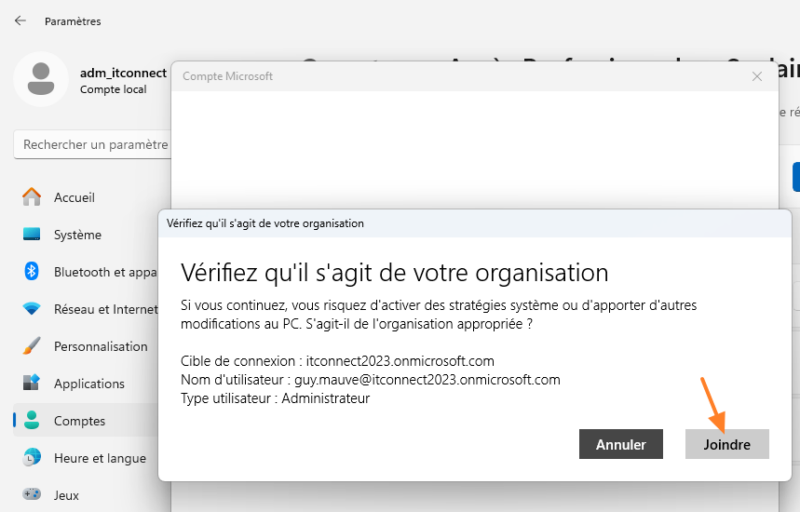Select the Réseau et Internet wifi icon

click(x=32, y=309)
